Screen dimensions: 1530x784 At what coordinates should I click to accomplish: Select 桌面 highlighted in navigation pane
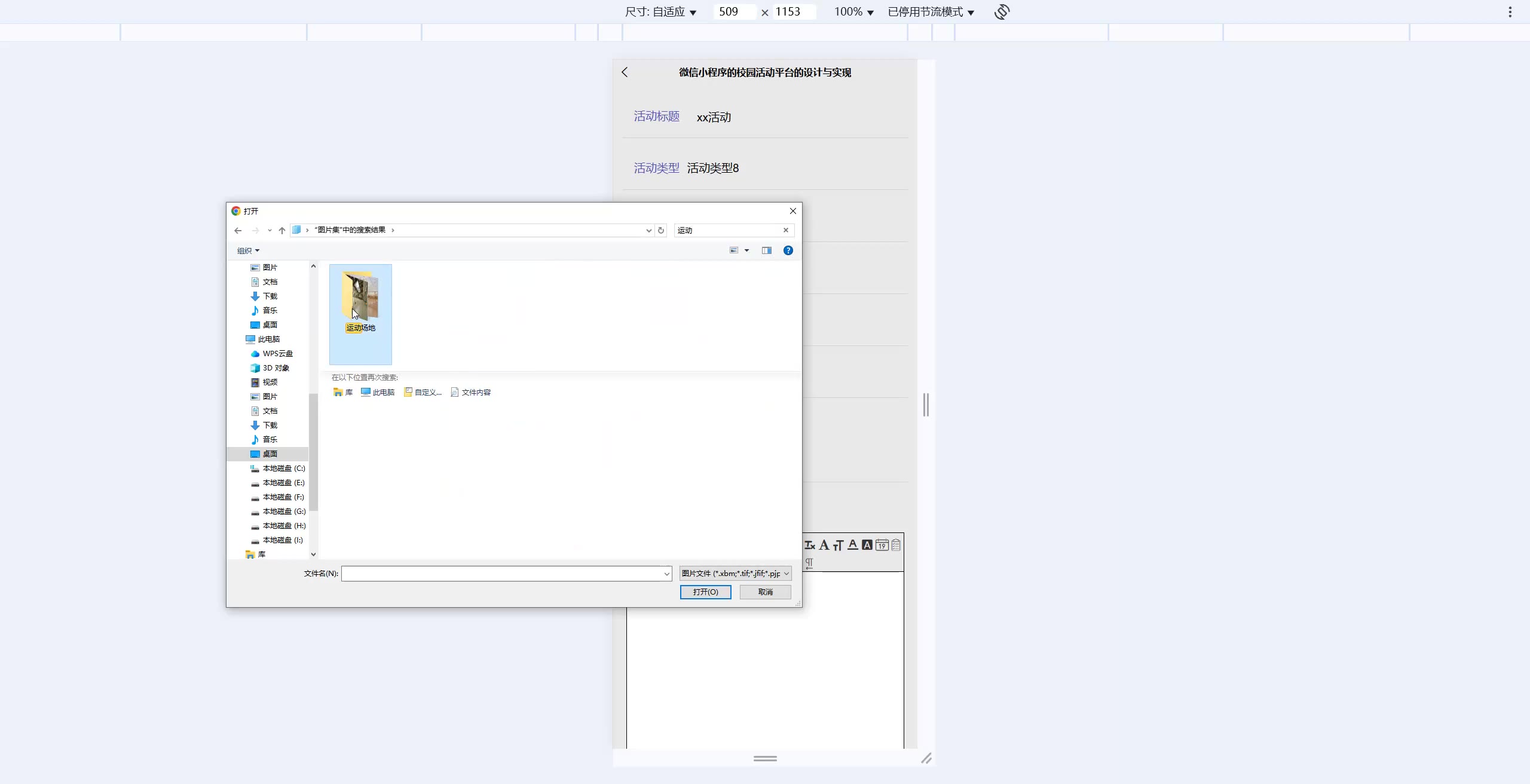pos(270,454)
